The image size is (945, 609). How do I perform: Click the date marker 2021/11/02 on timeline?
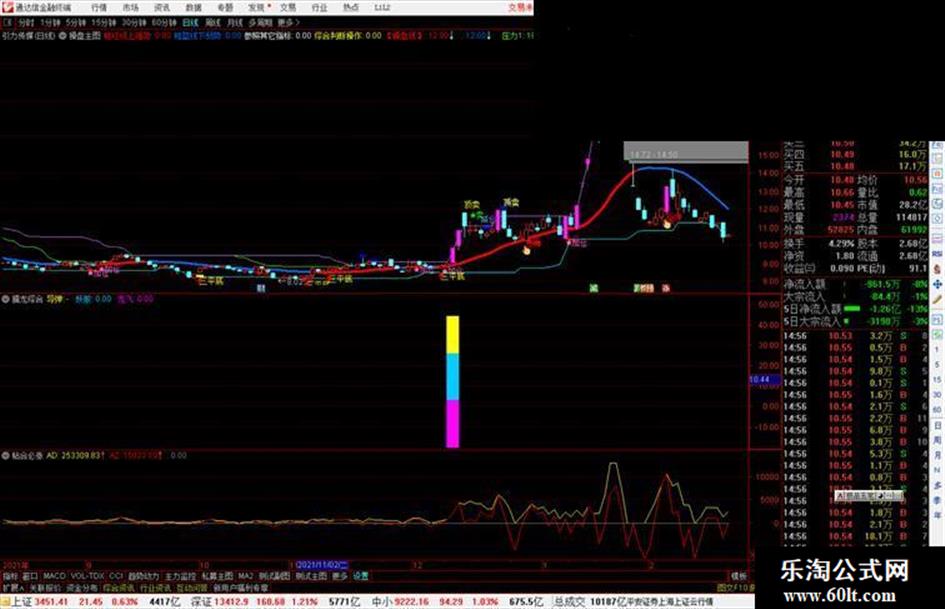click(322, 565)
